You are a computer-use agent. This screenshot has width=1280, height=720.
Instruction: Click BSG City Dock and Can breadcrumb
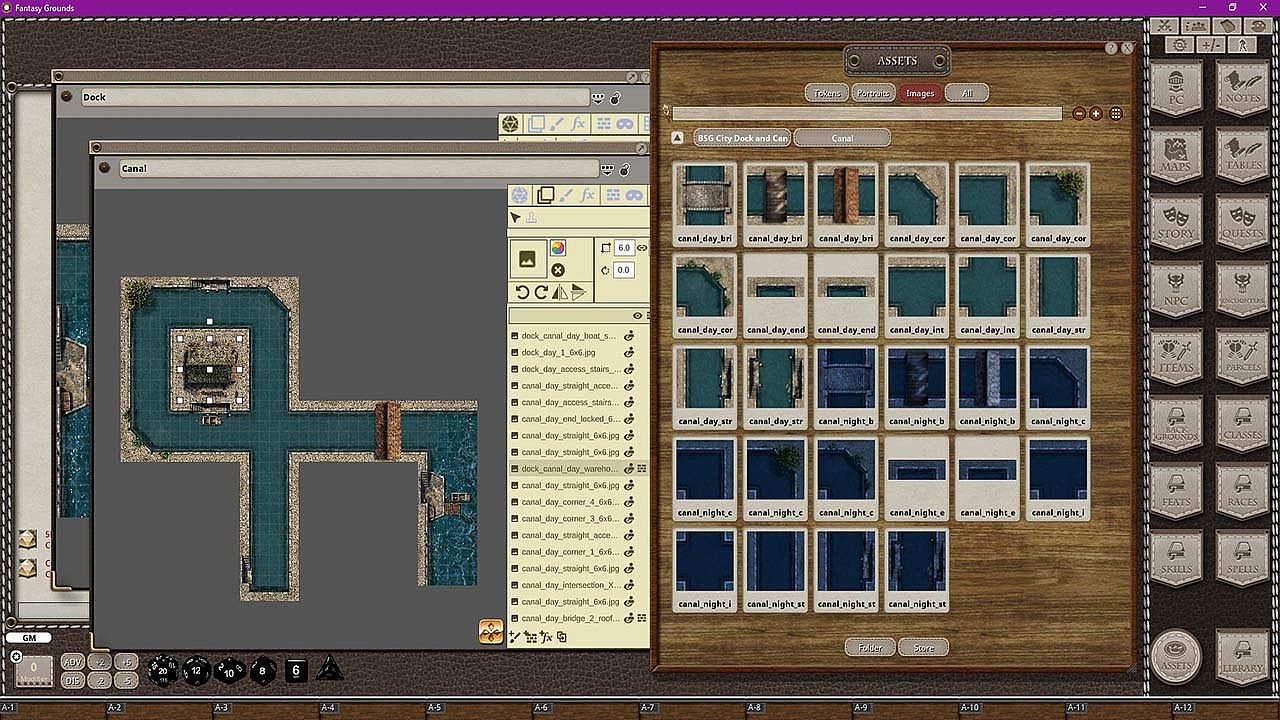coord(742,138)
